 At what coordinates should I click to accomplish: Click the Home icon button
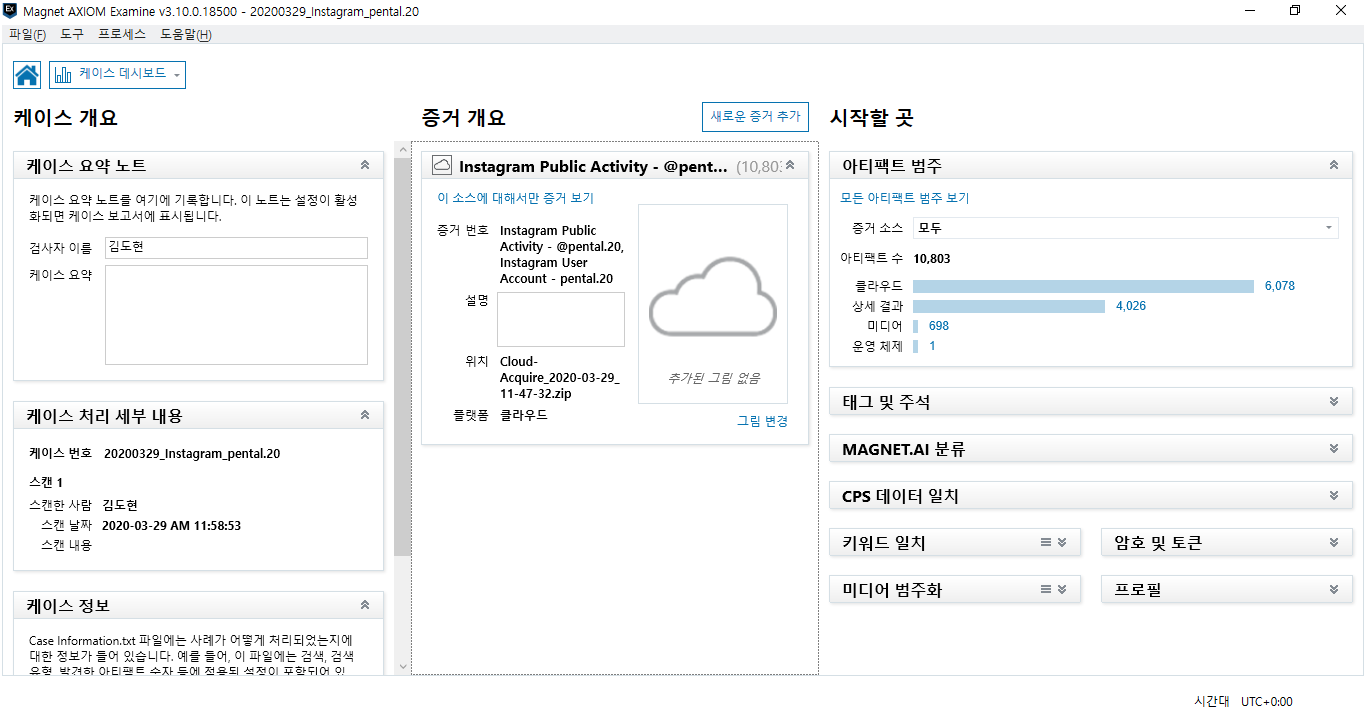(27, 75)
